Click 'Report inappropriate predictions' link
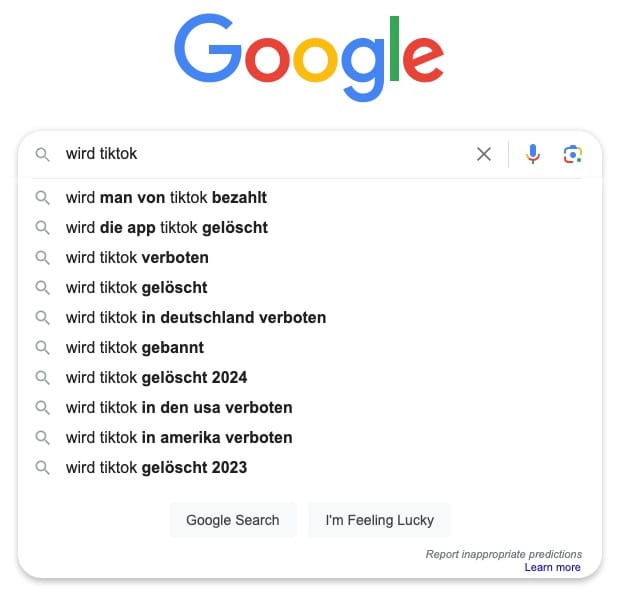The height and width of the screenshot is (597, 620). pyautogui.click(x=503, y=554)
